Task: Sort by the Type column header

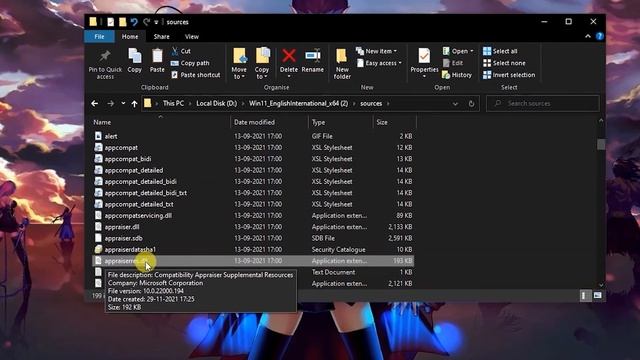Action: (340, 122)
